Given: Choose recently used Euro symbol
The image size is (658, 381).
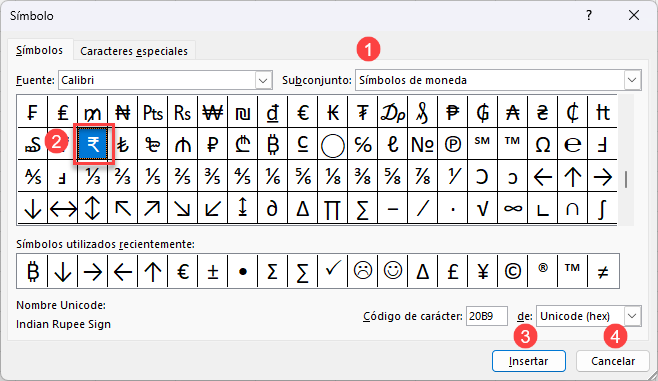Looking at the screenshot, I should [183, 271].
